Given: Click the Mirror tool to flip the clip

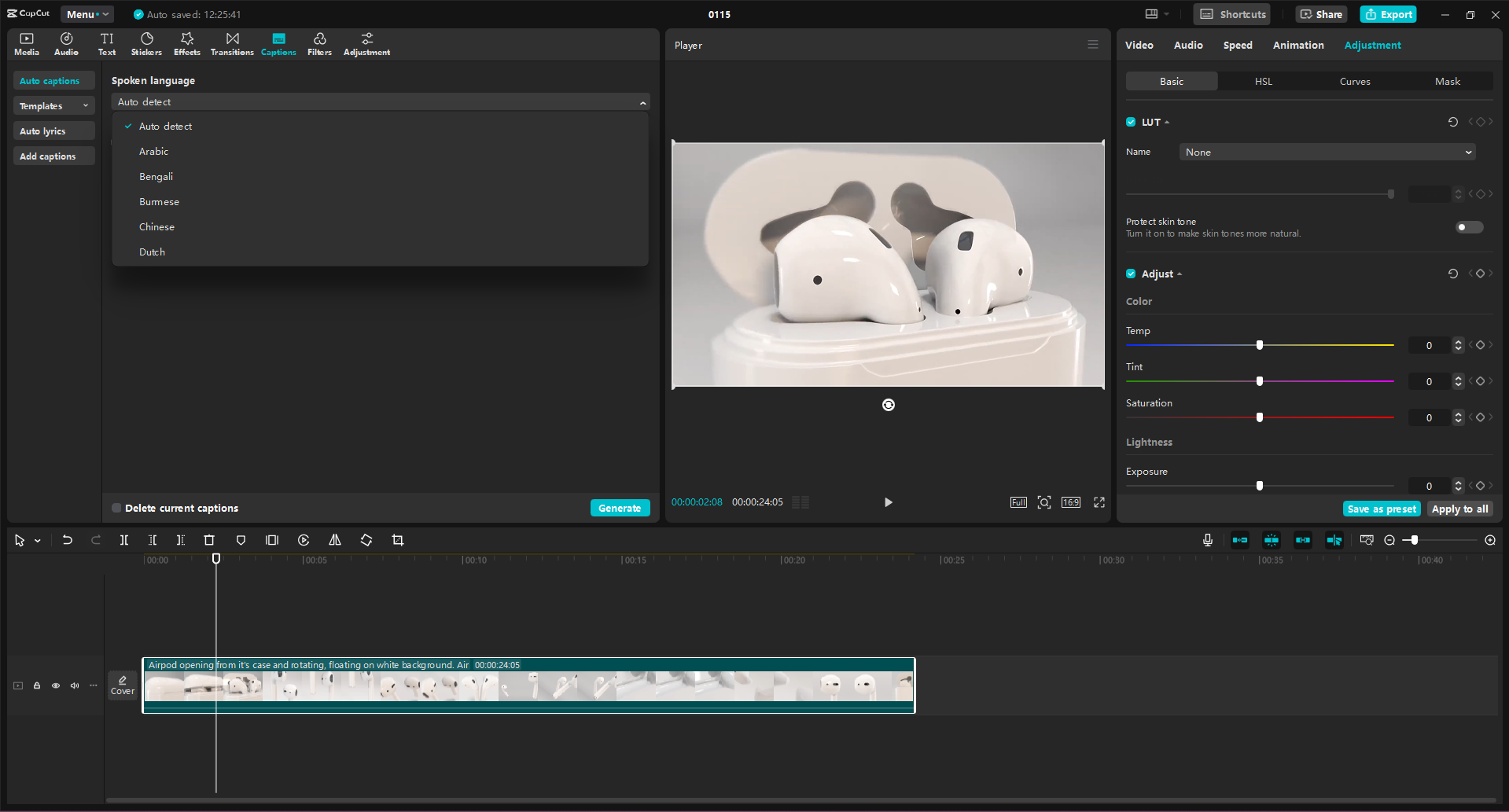Looking at the screenshot, I should coord(334,540).
